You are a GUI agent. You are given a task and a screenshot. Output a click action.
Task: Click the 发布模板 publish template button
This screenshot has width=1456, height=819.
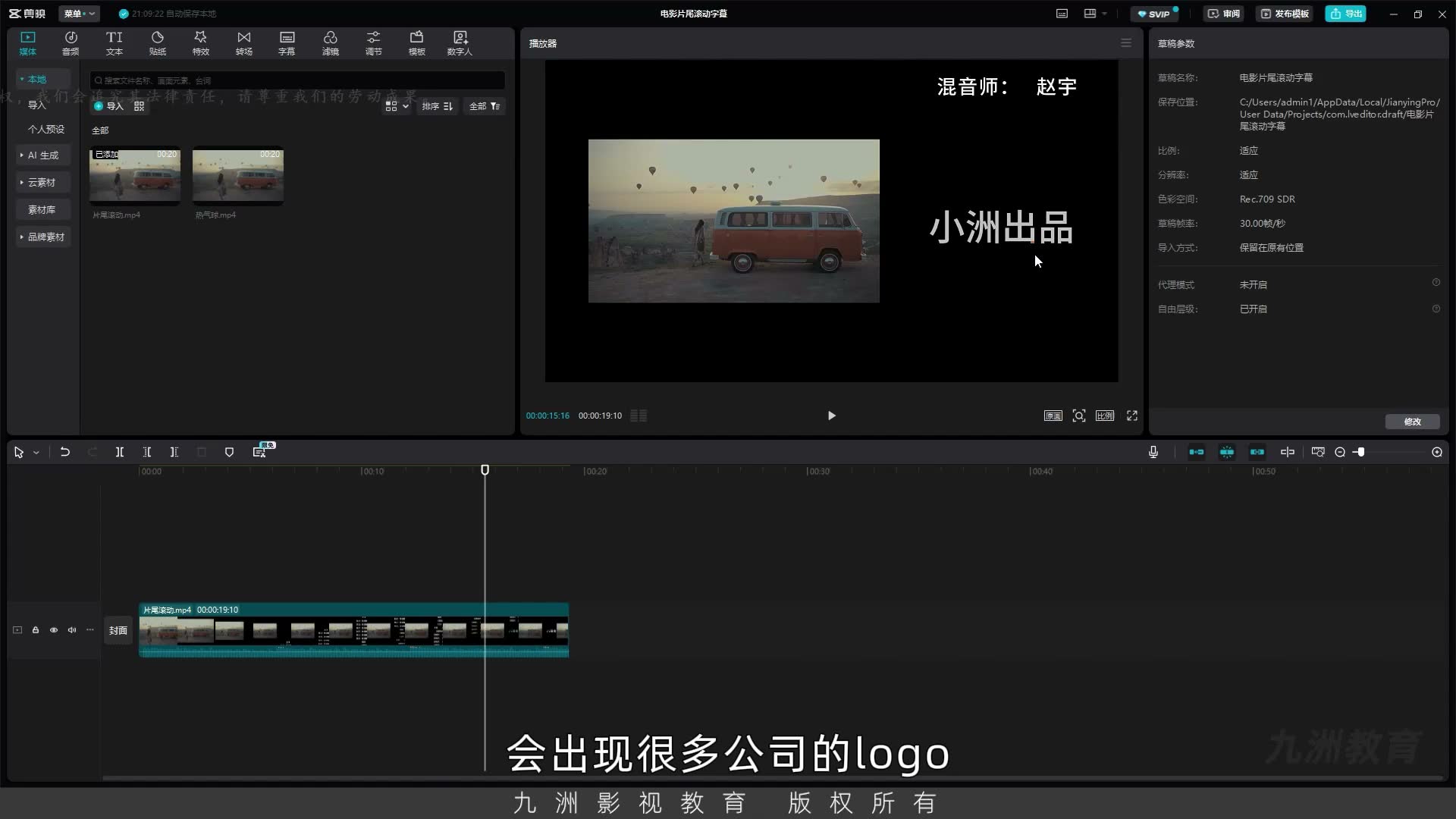(1285, 14)
